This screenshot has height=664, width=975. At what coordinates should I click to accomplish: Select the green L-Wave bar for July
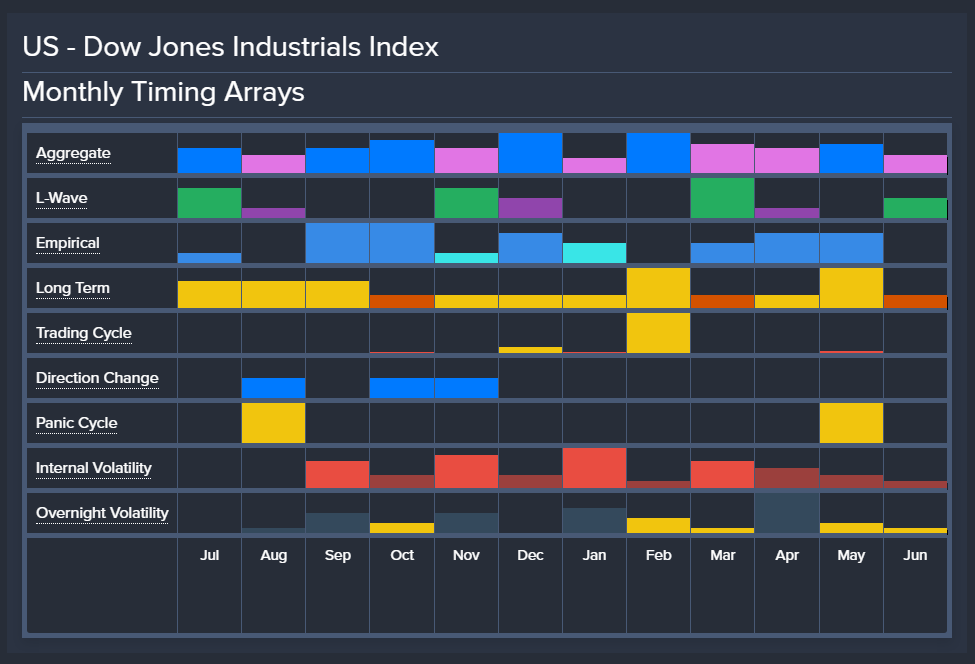(210, 203)
